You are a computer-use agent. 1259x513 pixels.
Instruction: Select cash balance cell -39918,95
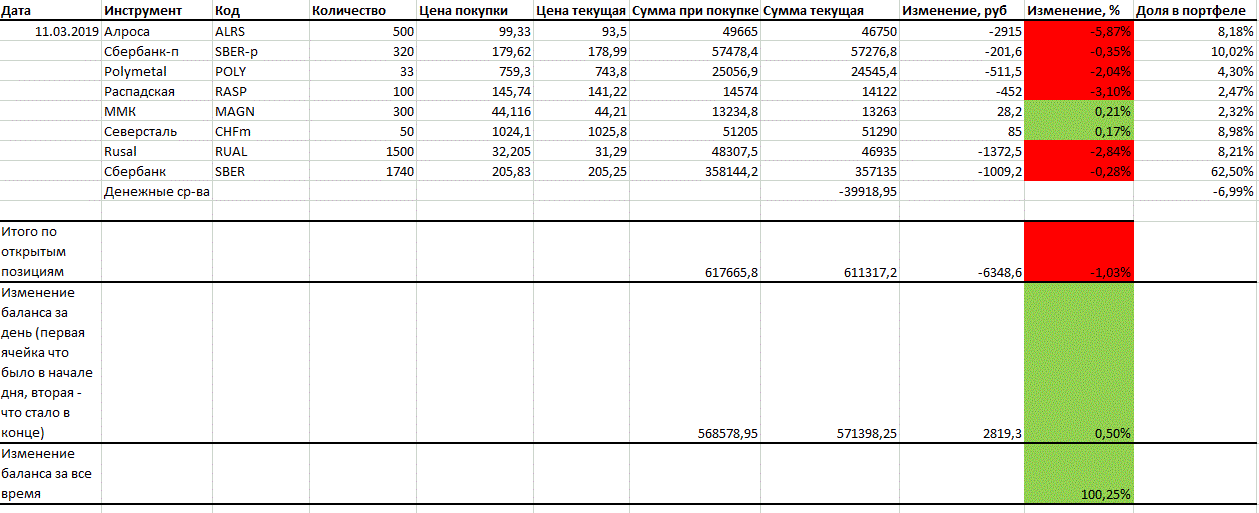[x=830, y=191]
